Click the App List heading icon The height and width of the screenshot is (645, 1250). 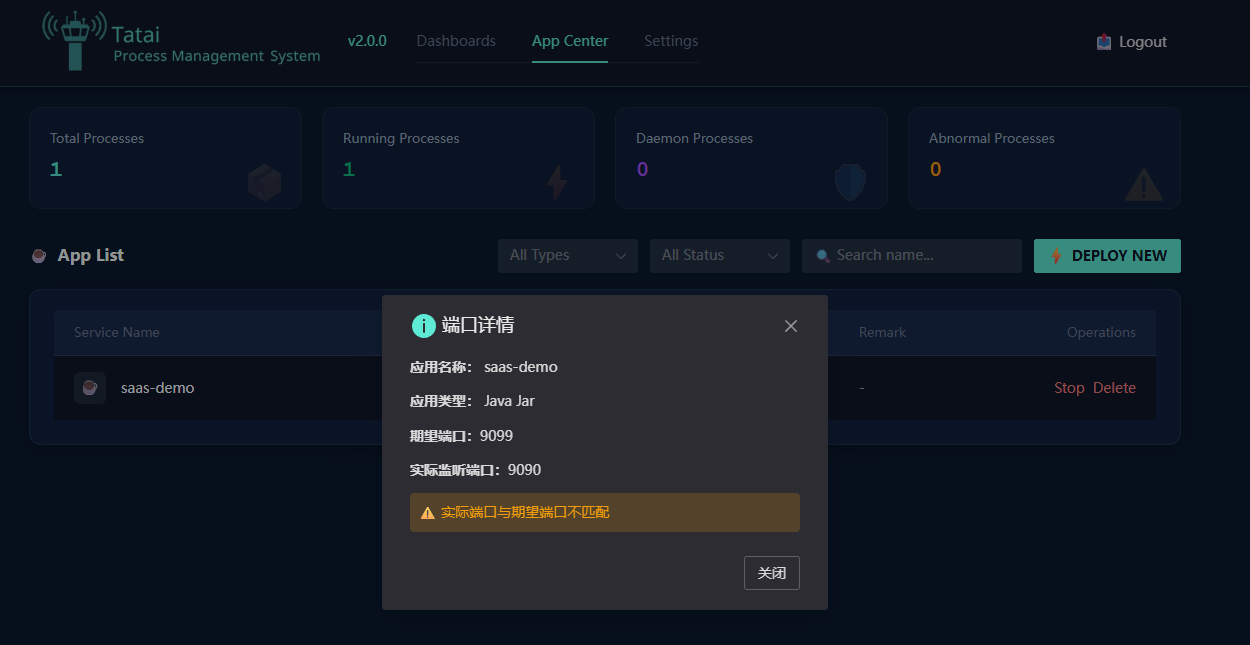[x=39, y=255]
